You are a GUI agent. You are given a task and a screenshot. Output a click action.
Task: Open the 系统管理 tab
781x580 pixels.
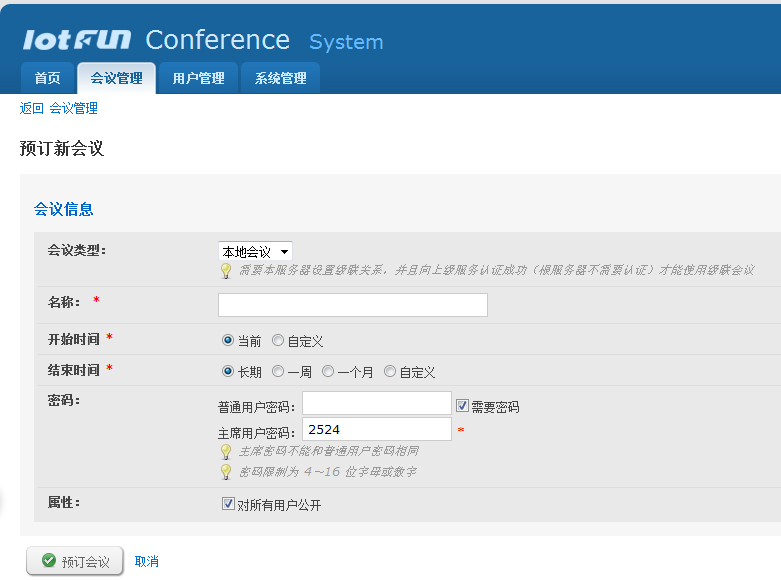tap(280, 78)
